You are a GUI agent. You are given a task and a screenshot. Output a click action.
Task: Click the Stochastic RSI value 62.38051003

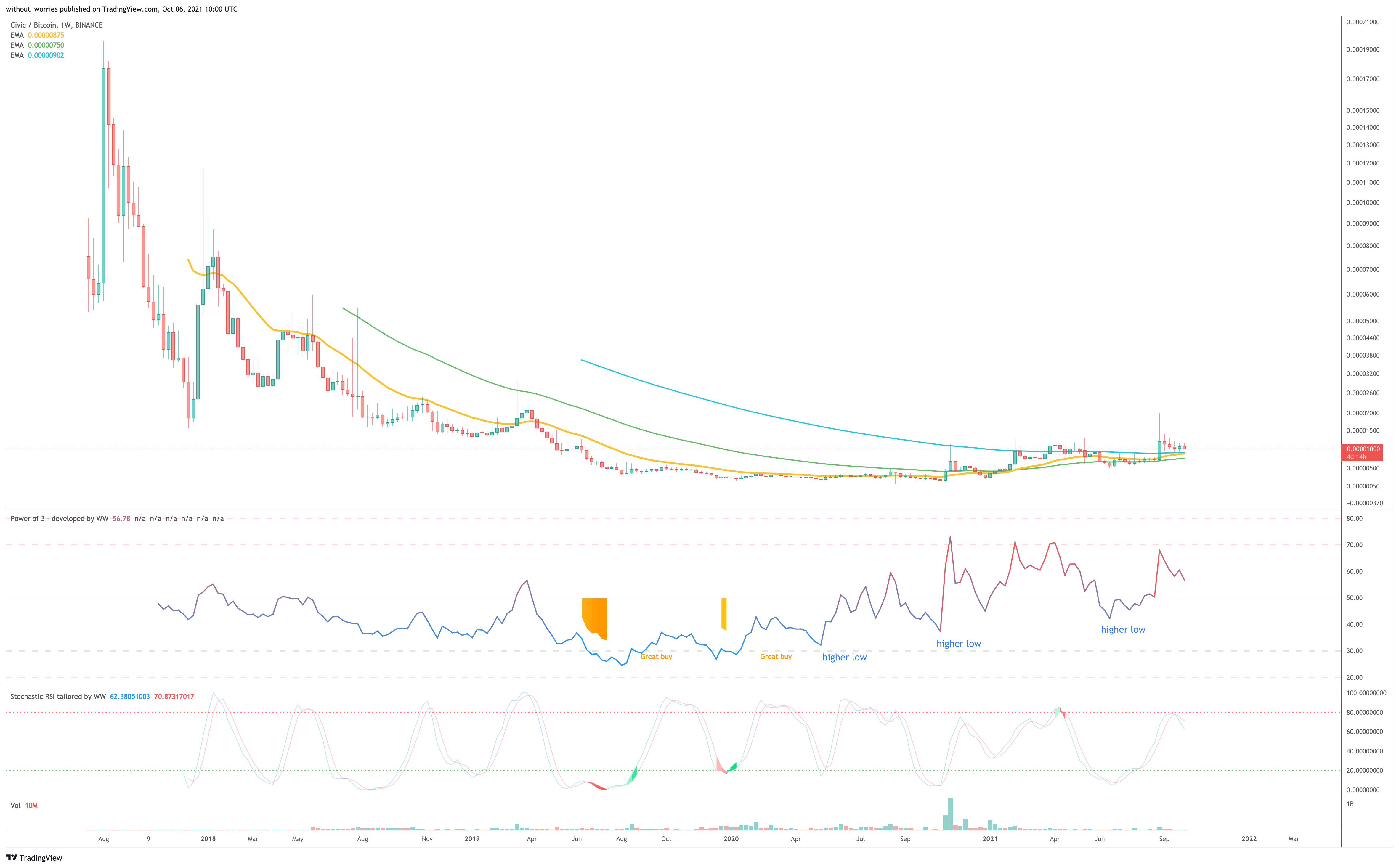(x=130, y=696)
